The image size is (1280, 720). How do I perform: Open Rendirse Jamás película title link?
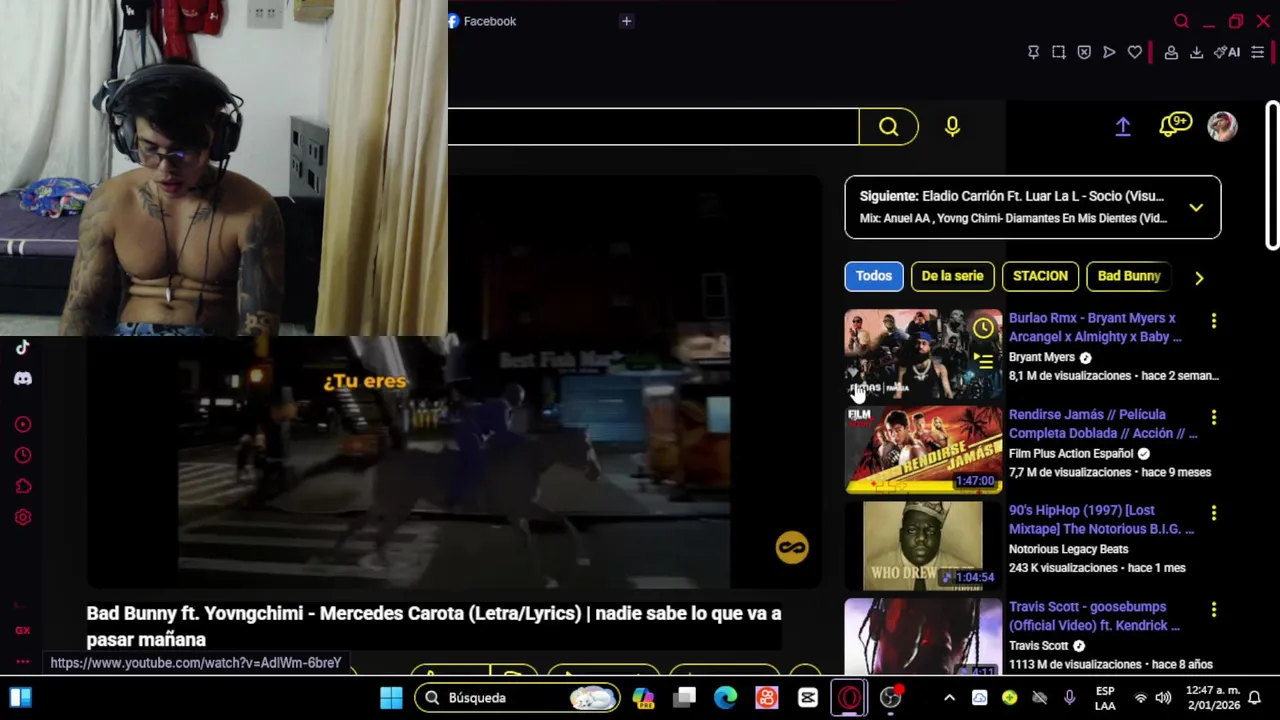coord(1103,423)
